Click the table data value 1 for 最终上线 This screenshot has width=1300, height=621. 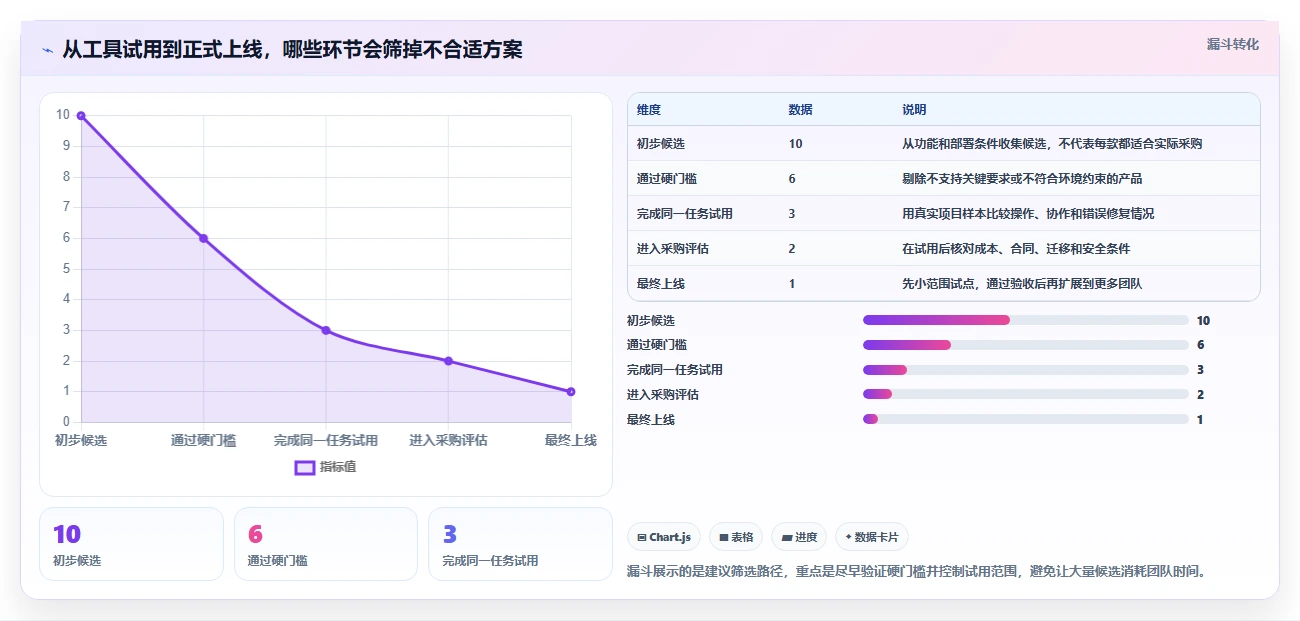(x=792, y=284)
